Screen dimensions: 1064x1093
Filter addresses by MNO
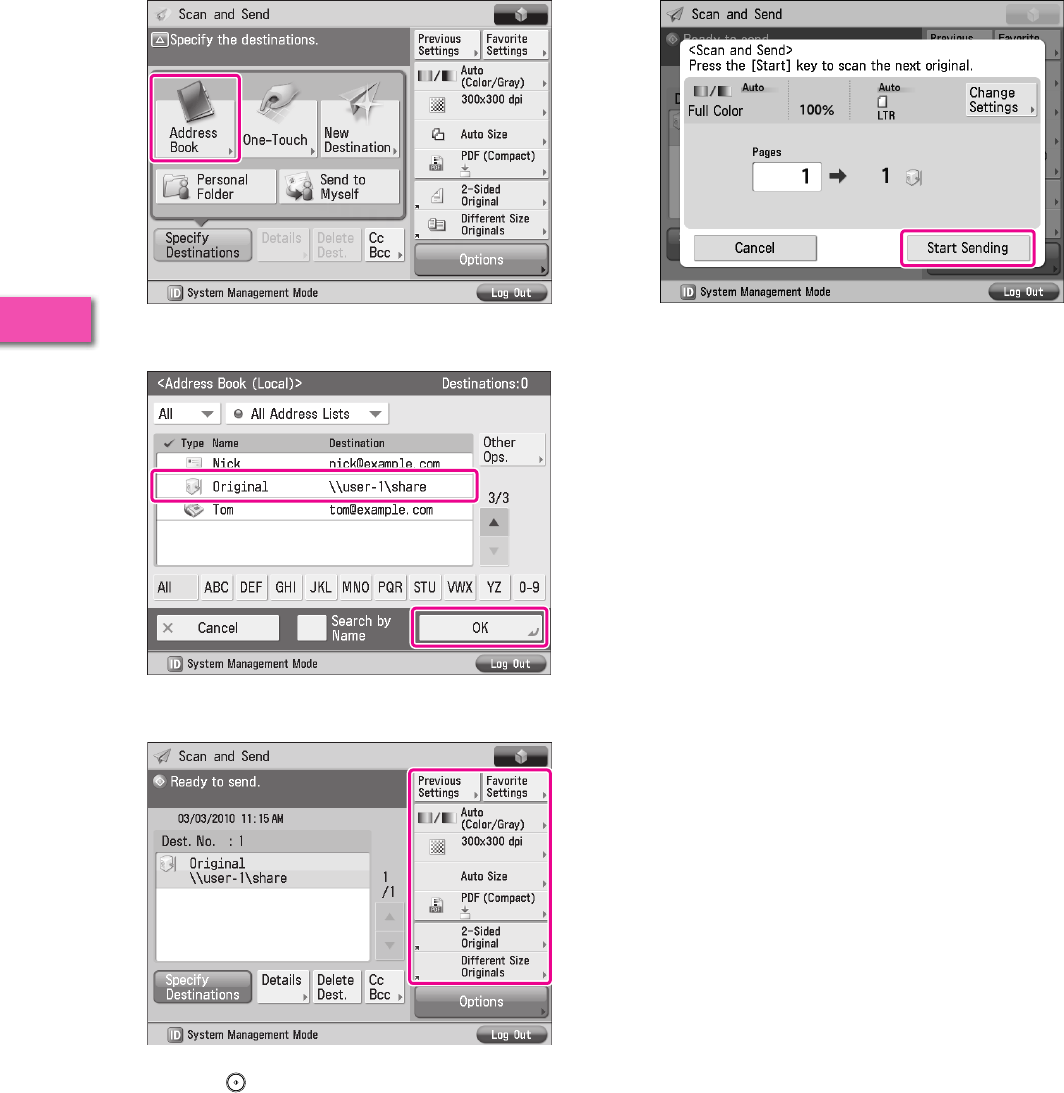tap(356, 588)
